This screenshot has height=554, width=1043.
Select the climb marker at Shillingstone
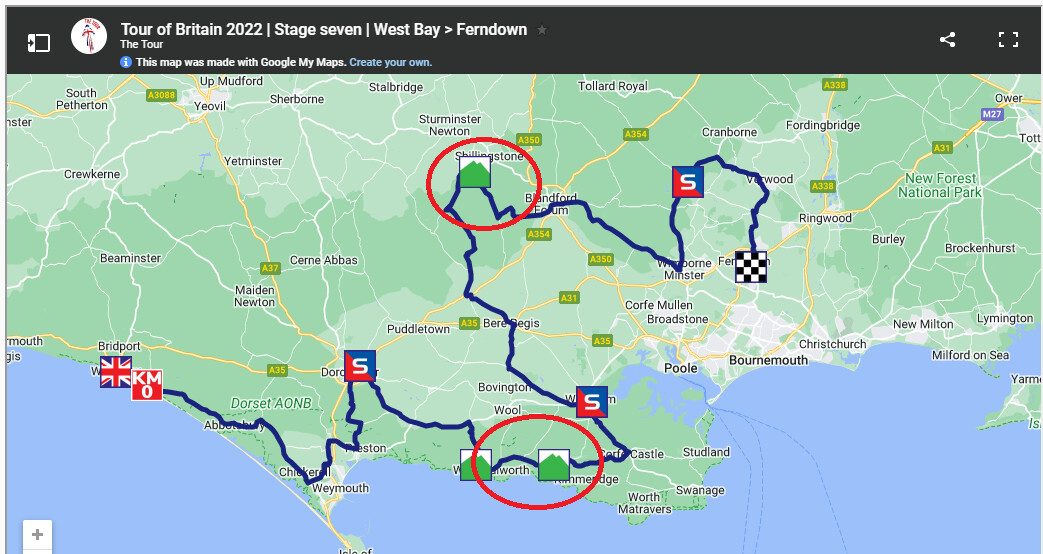pyautogui.click(x=475, y=172)
